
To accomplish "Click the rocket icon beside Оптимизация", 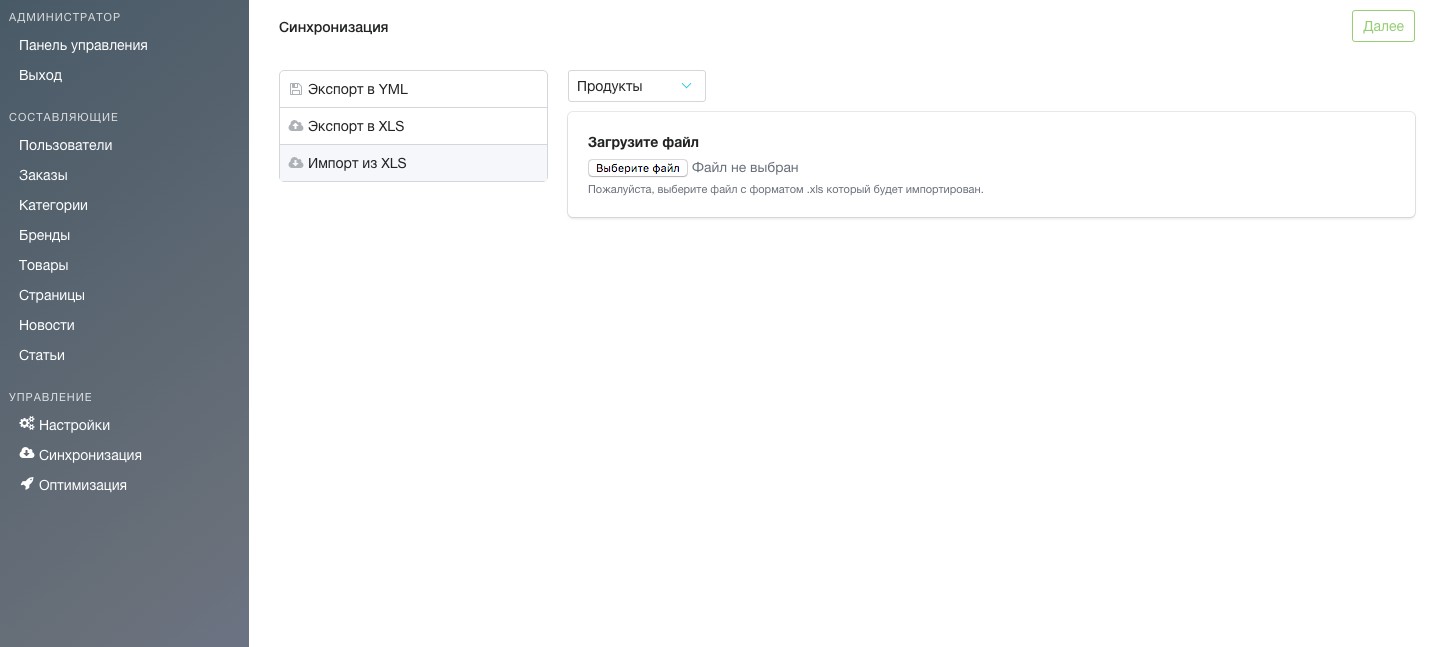I will 27,484.
